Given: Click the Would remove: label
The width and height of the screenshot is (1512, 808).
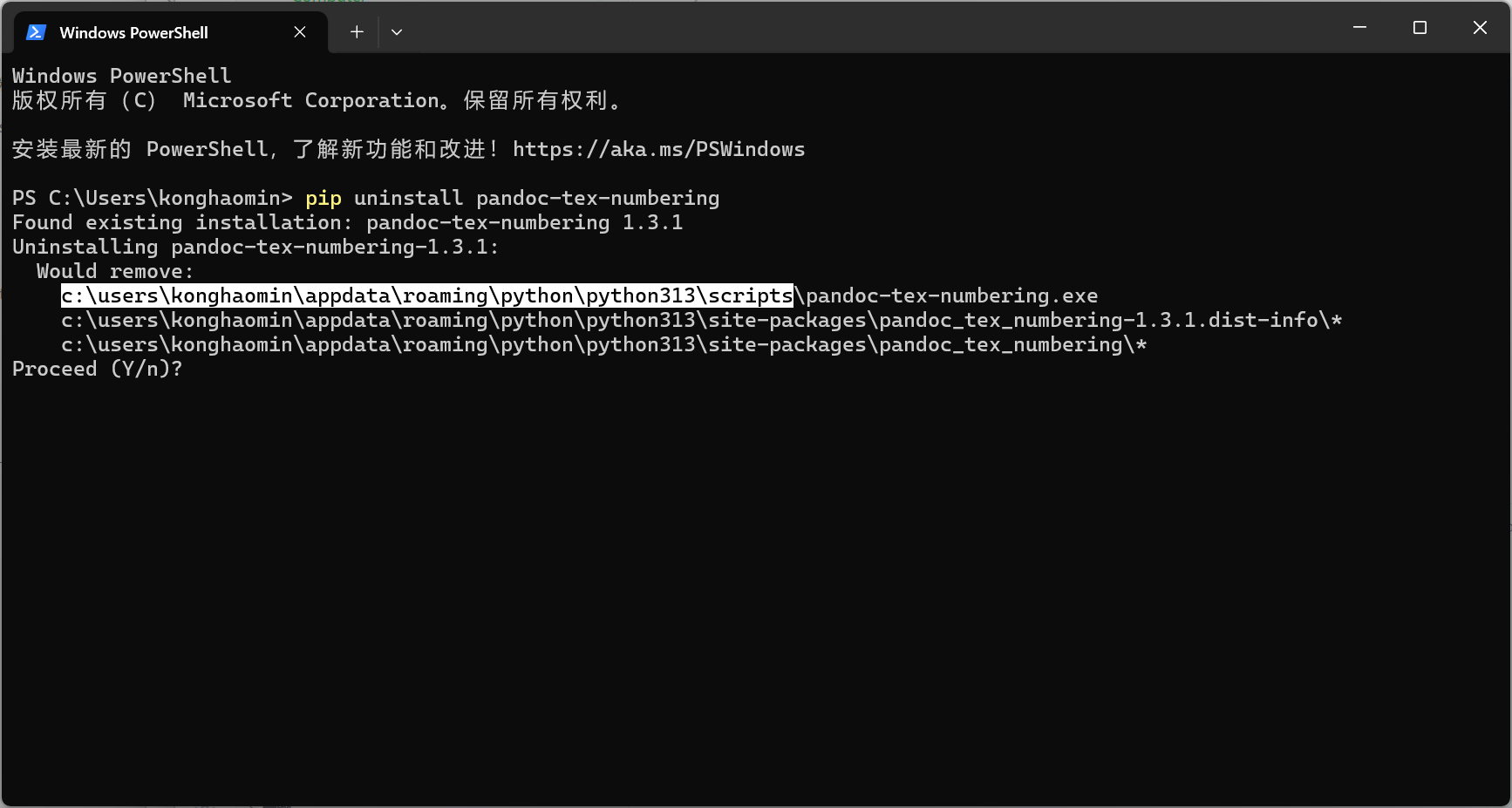Looking at the screenshot, I should click(x=115, y=270).
